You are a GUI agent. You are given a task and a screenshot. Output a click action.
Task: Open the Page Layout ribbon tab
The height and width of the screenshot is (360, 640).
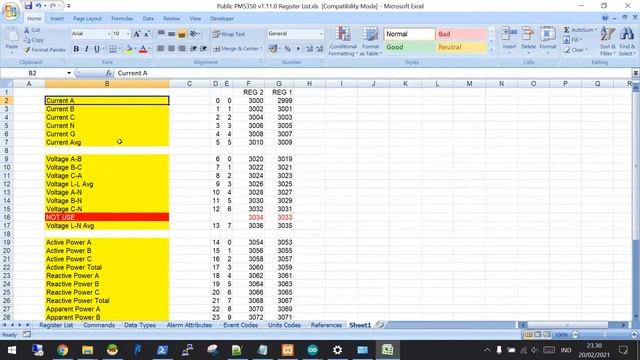click(87, 18)
